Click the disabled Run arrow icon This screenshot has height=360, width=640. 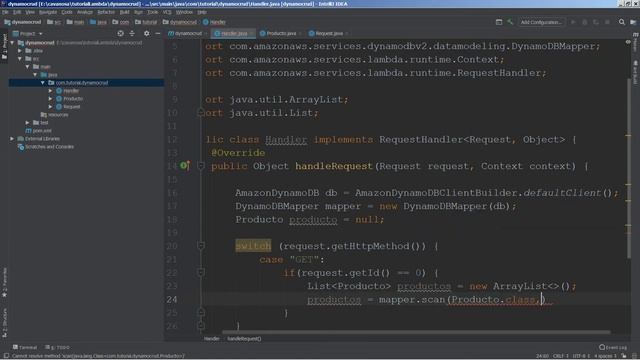(573, 22)
